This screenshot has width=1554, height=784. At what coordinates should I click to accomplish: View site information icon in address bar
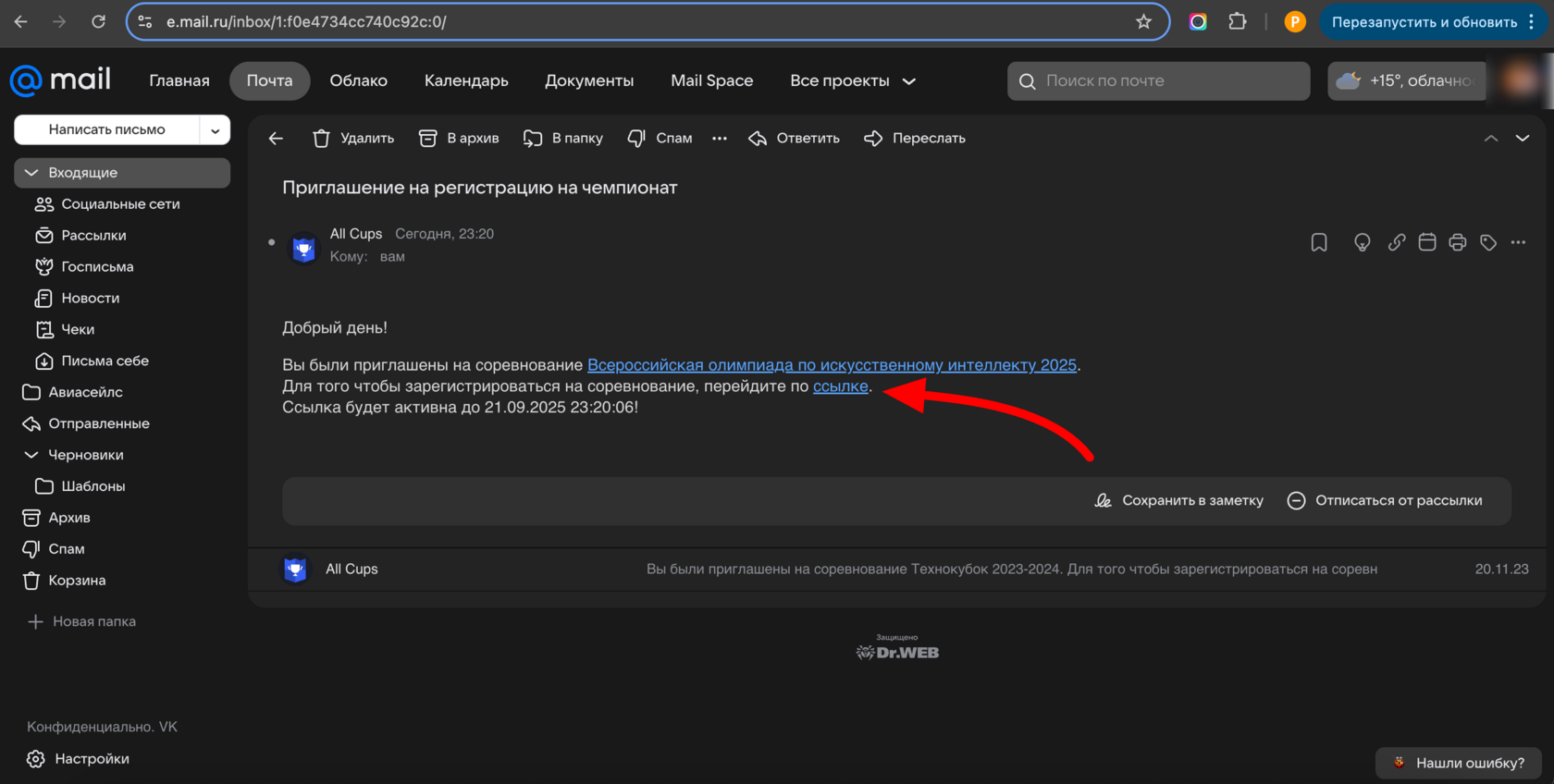click(x=145, y=21)
